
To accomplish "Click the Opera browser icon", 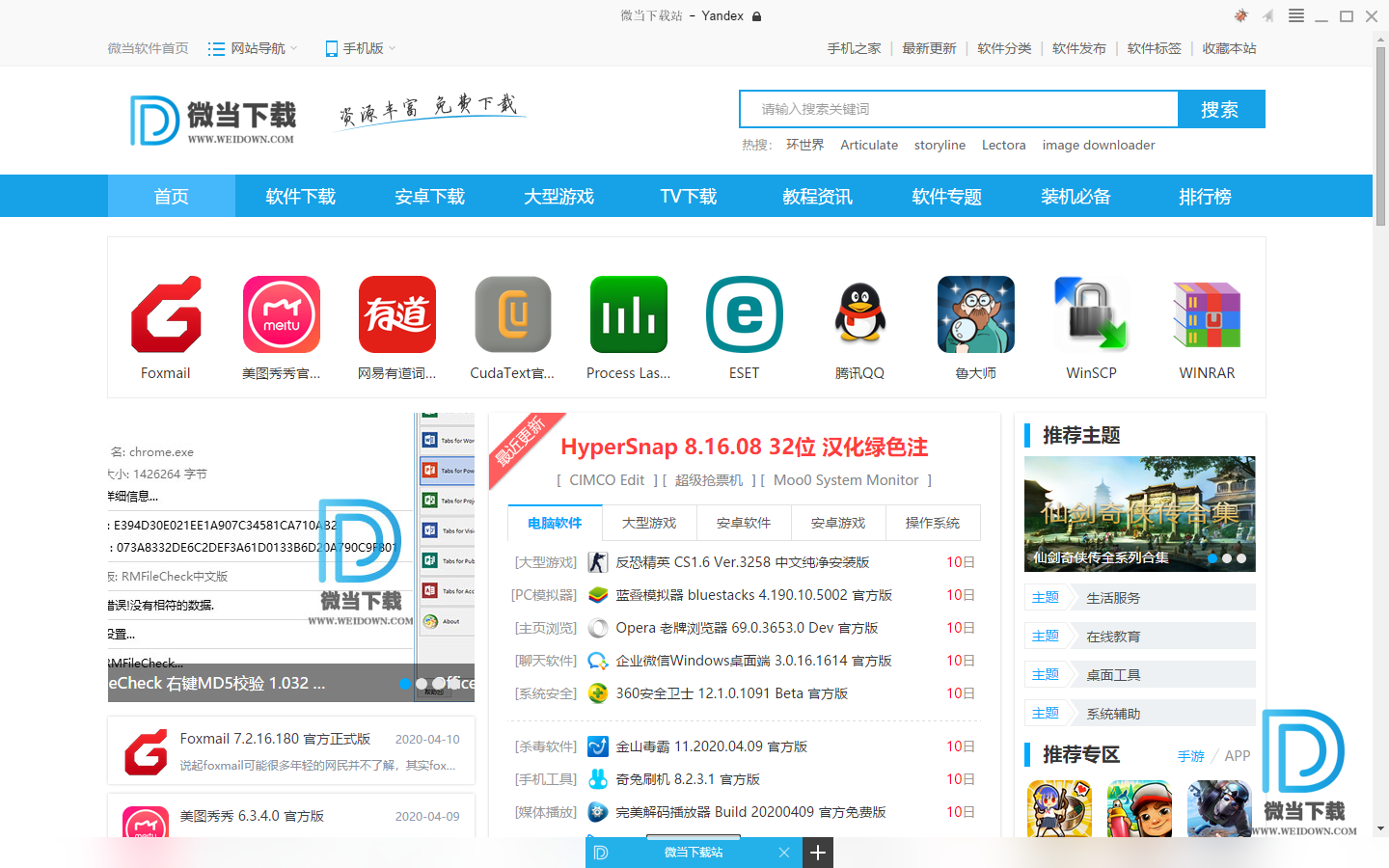I will coord(598,628).
